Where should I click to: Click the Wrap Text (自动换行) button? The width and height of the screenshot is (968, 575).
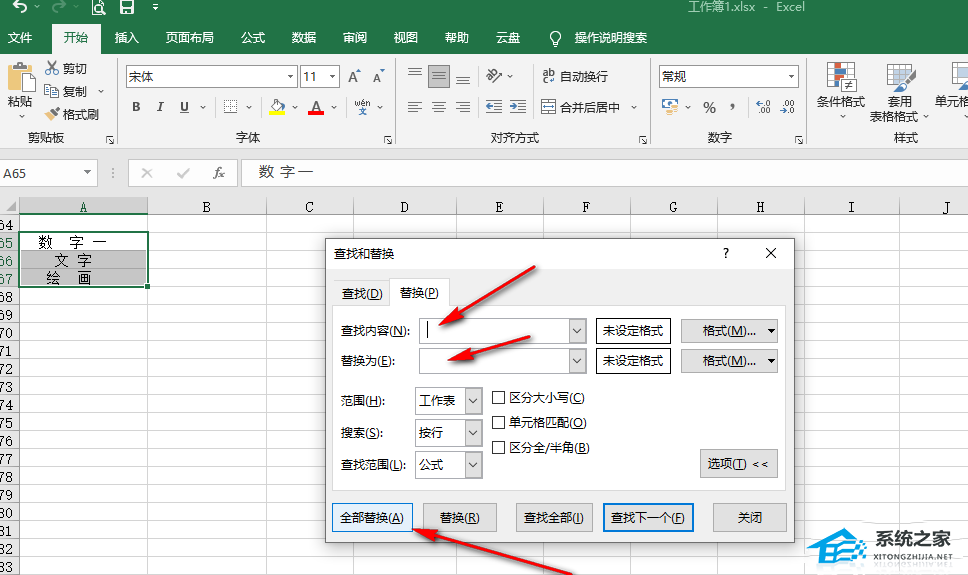(x=575, y=76)
